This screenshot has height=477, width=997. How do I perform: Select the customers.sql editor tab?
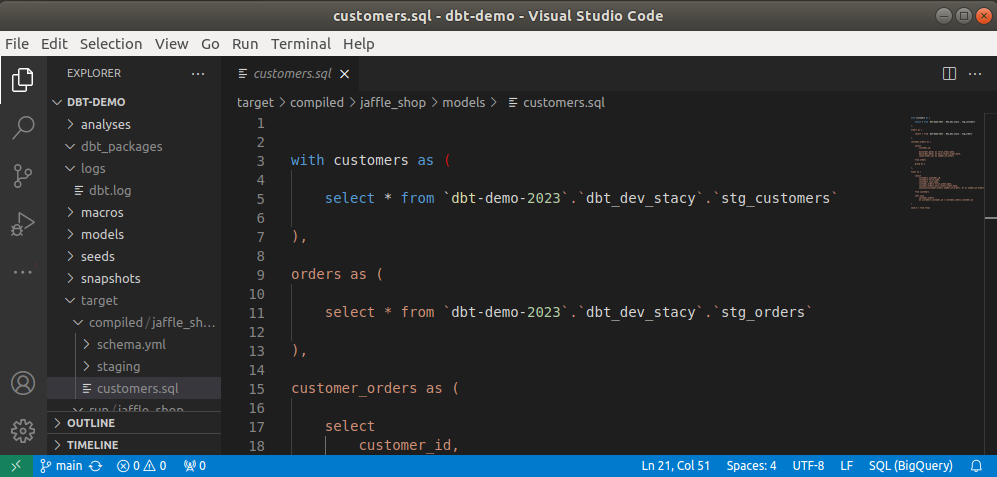click(291, 74)
